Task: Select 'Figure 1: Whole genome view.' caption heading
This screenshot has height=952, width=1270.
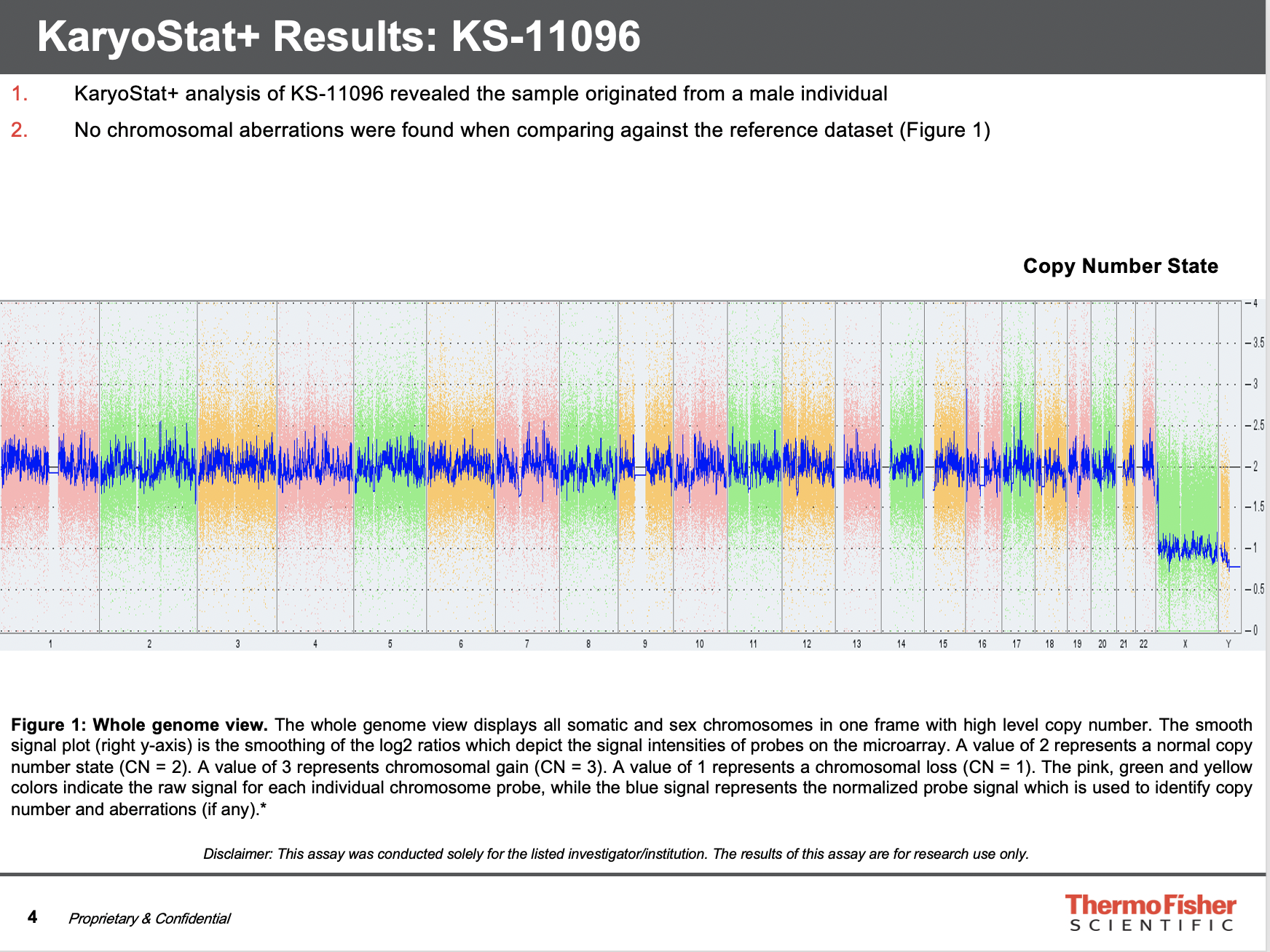Action: tap(140, 725)
